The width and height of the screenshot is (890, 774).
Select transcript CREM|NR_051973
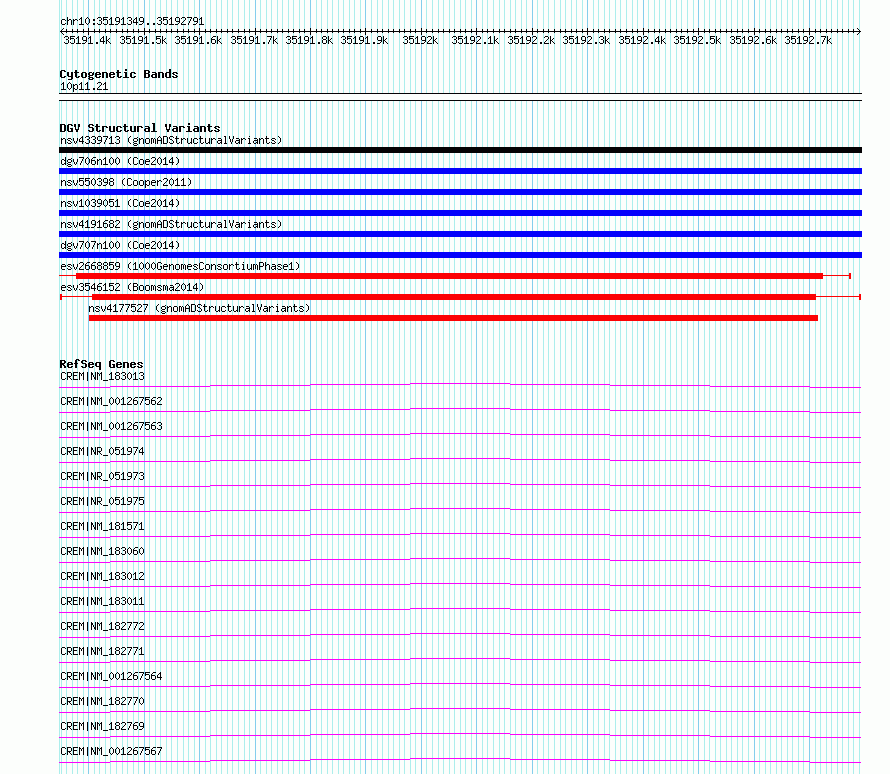(102, 476)
